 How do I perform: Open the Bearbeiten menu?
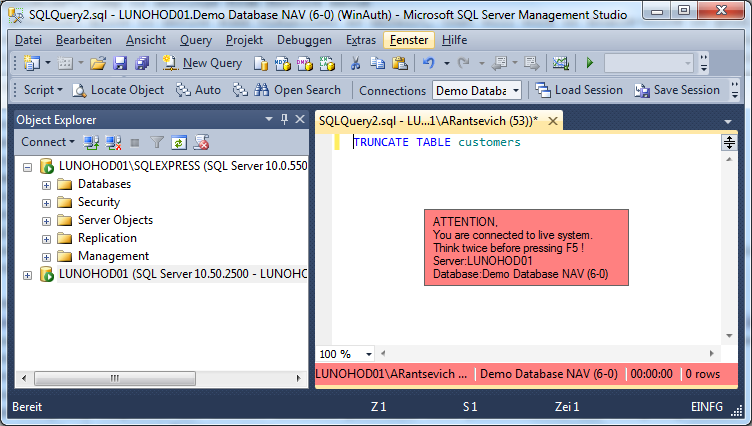(83, 40)
